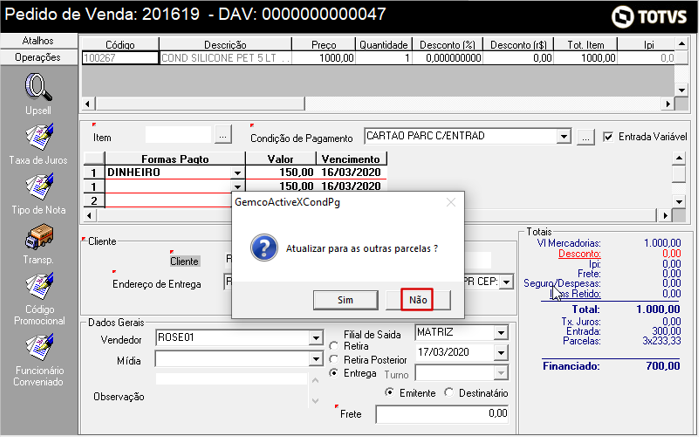Viewport: 699px width, 437px height.
Task: Select the Vencimento column header
Action: [x=351, y=159]
